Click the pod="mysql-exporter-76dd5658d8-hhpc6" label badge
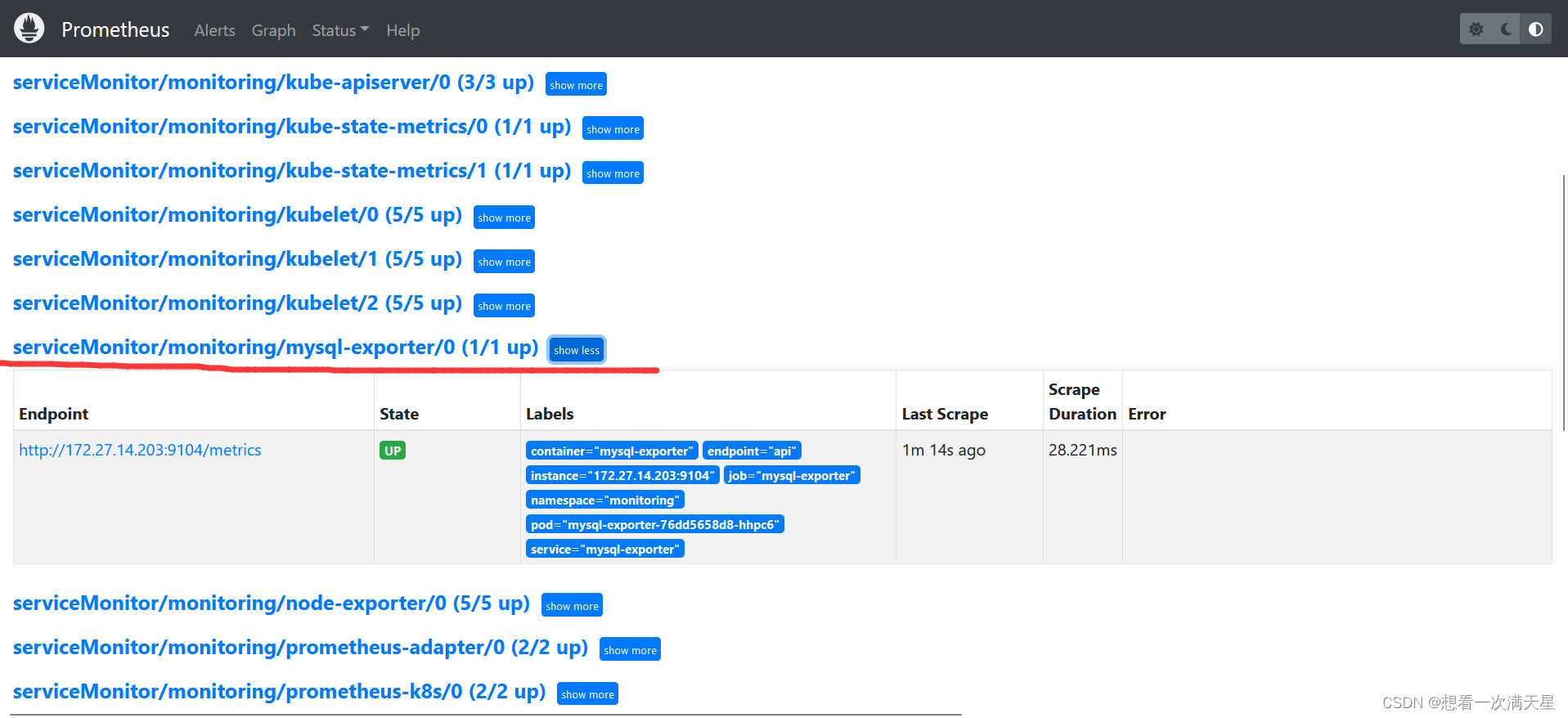 [654, 524]
